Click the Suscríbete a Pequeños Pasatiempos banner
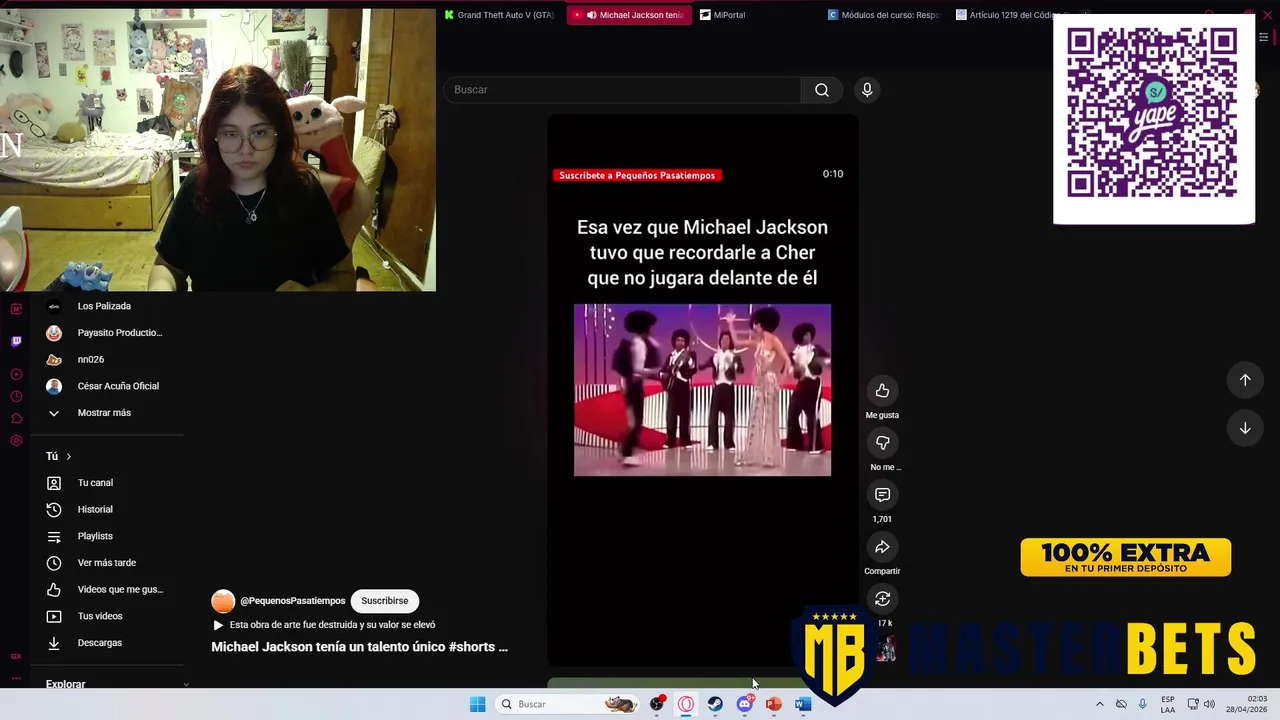The image size is (1280, 720). (637, 175)
